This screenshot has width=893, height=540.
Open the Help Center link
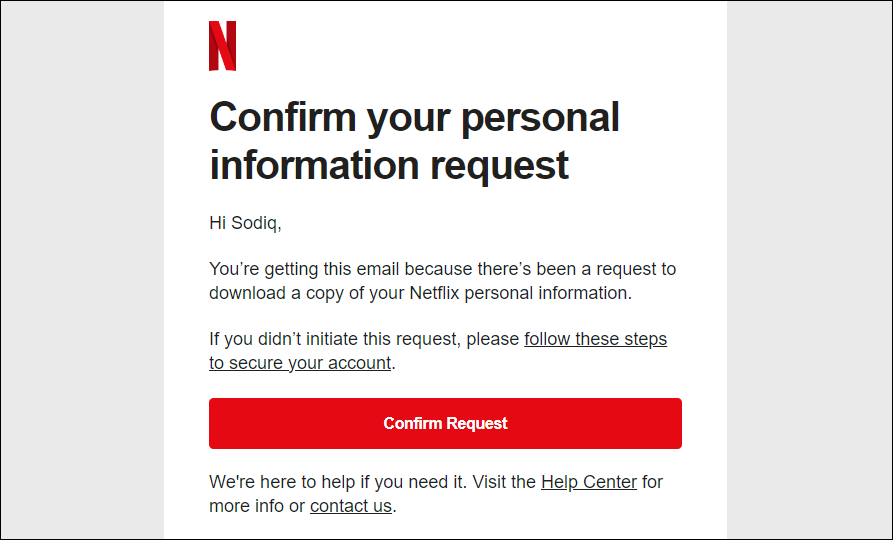click(x=588, y=482)
